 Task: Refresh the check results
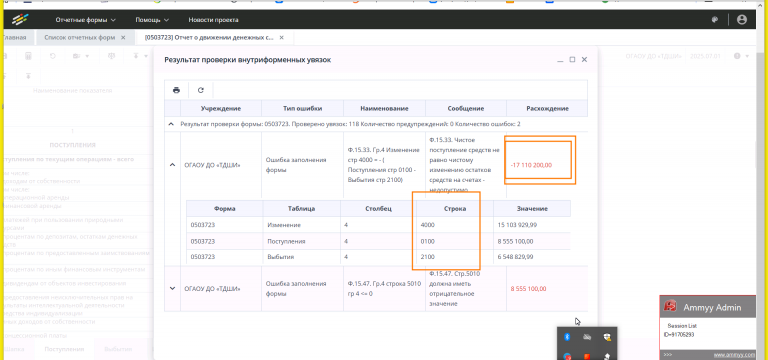click(201, 90)
